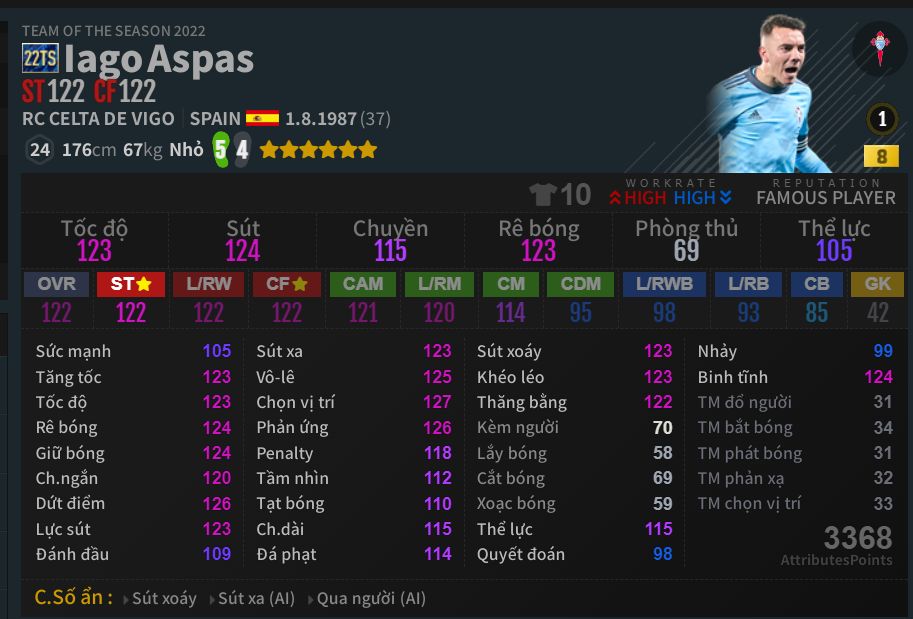
Task: Switch to the CAM position tab
Action: coord(363,284)
